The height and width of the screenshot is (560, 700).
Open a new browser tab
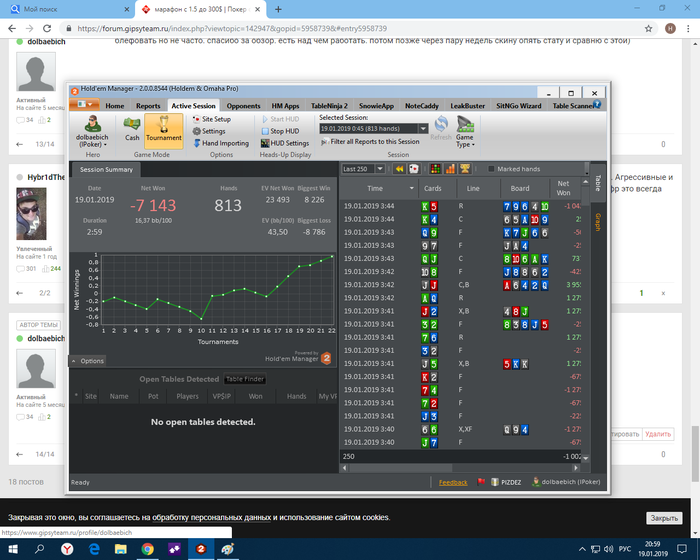pos(278,9)
